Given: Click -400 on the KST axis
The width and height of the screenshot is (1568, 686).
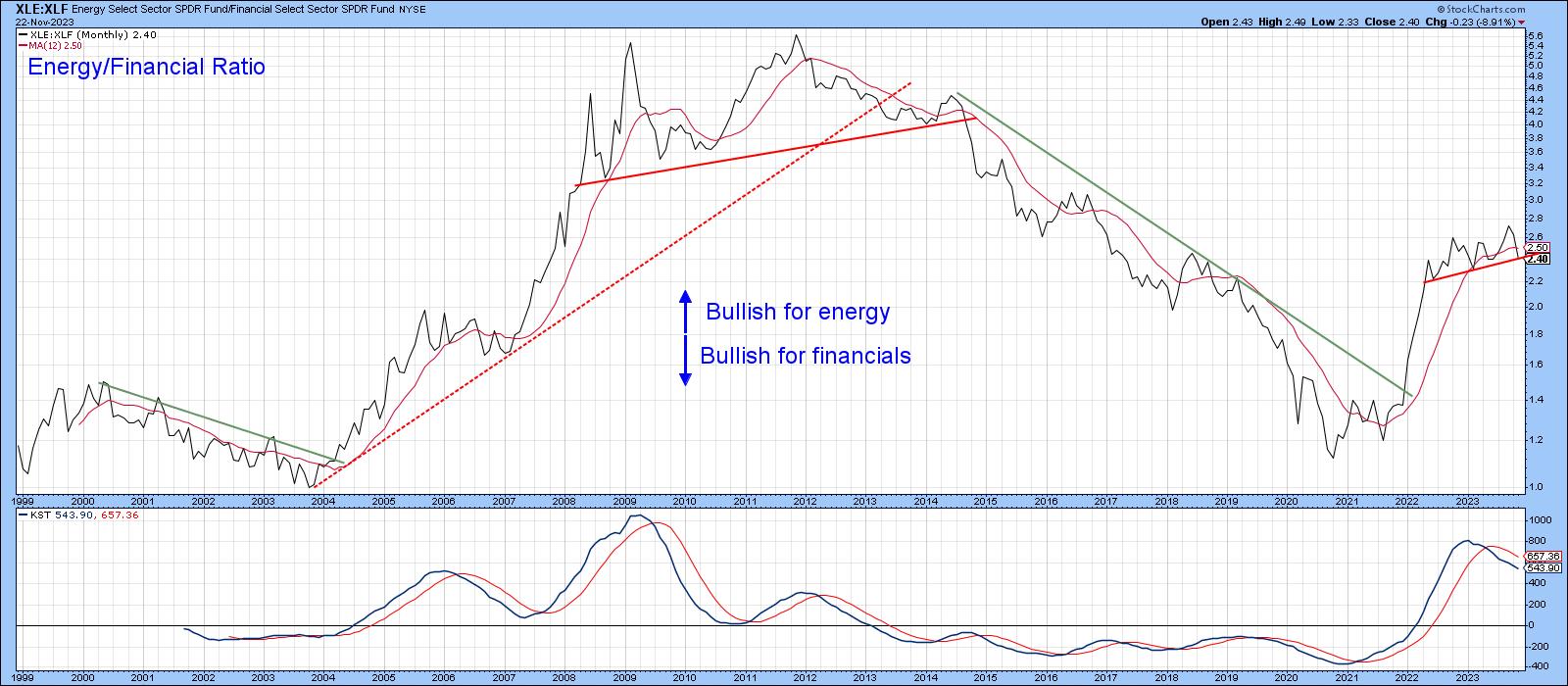Looking at the screenshot, I should coord(1539,667).
